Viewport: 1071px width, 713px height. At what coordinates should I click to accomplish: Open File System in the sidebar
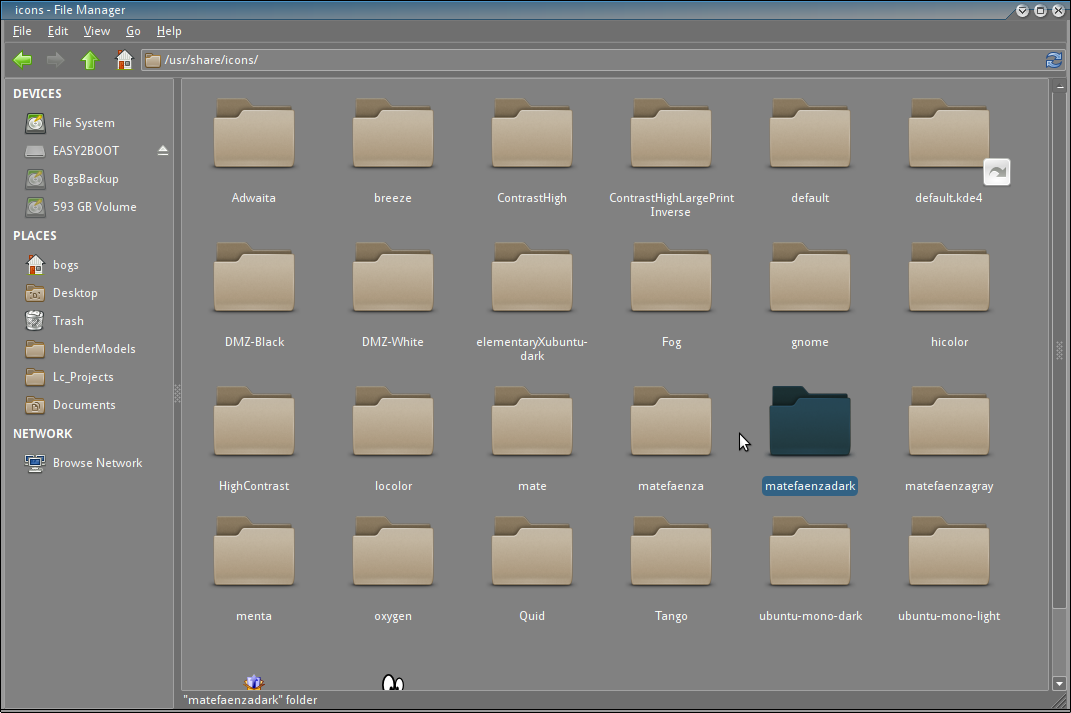[83, 123]
